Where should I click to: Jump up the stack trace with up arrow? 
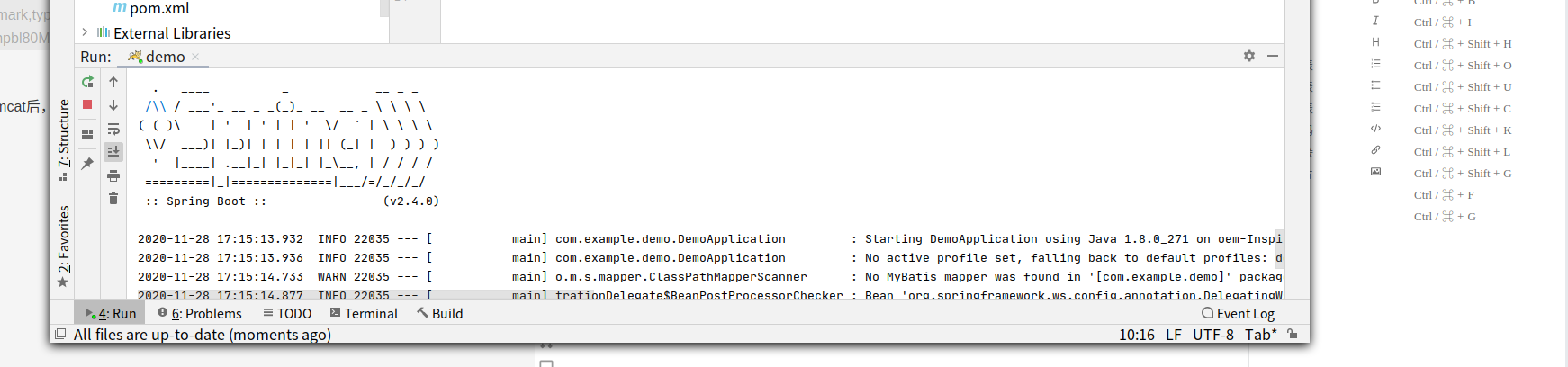113,82
